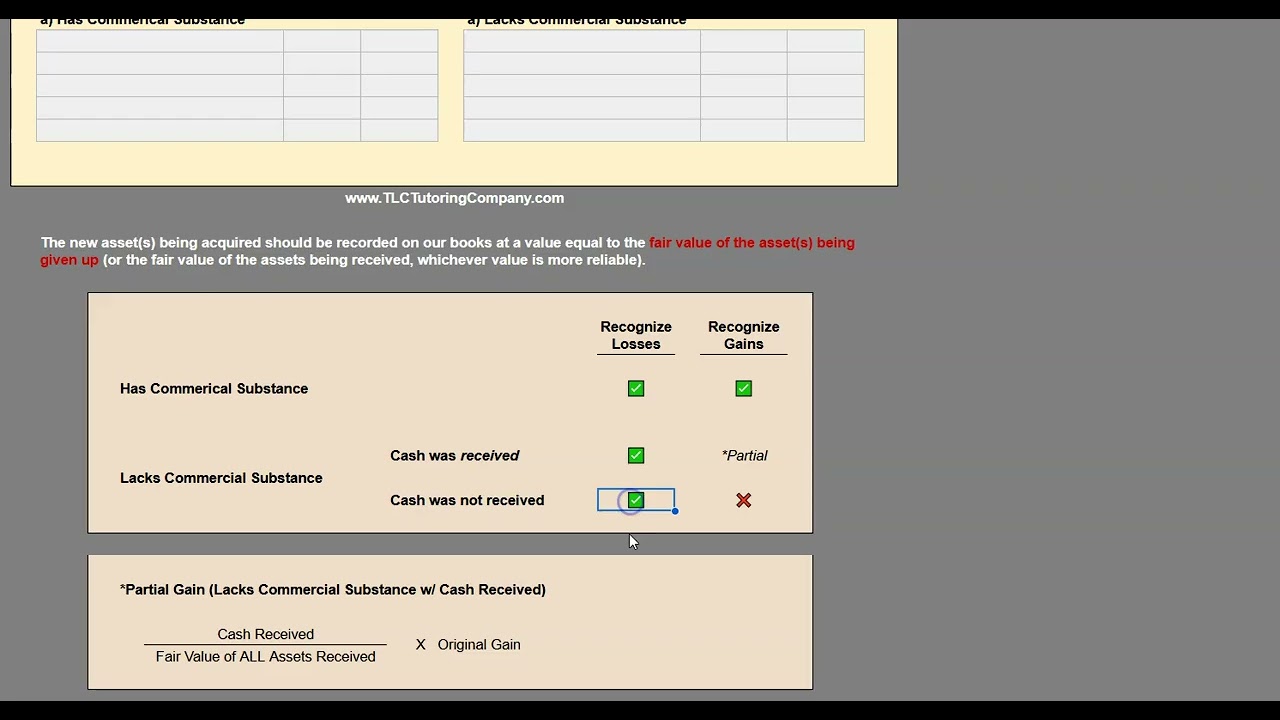Click the *Partial gains text

[744, 455]
